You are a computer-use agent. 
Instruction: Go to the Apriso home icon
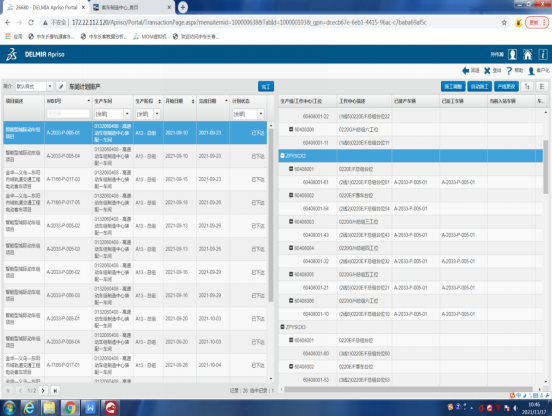528,55
